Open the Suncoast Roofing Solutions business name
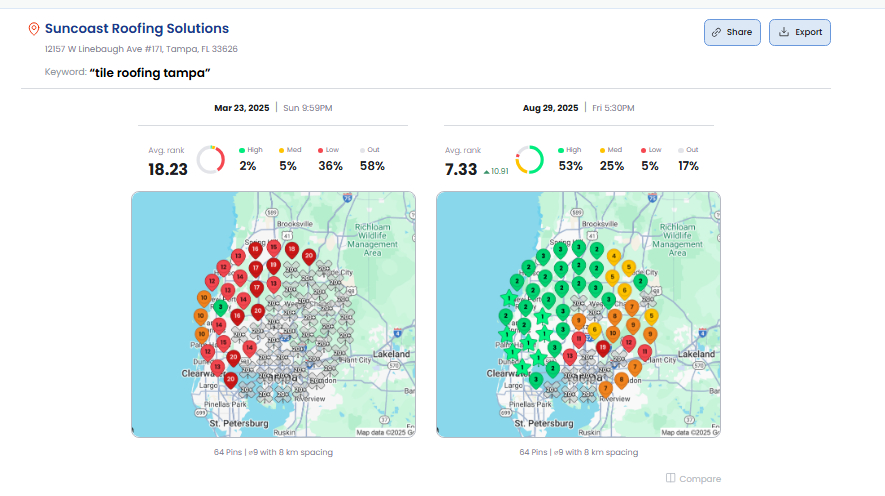The image size is (885, 496). [x=137, y=29]
